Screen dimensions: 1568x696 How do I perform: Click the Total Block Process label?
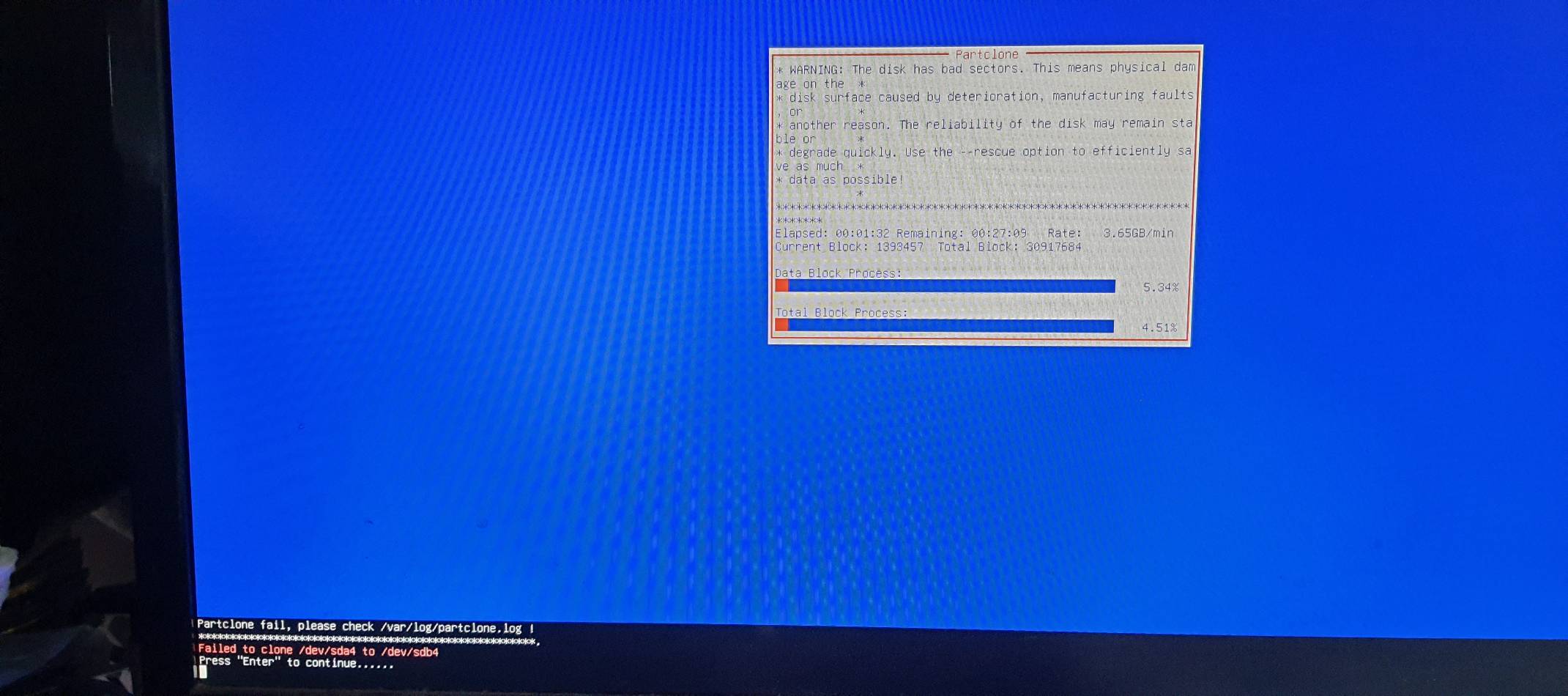pyautogui.click(x=841, y=312)
